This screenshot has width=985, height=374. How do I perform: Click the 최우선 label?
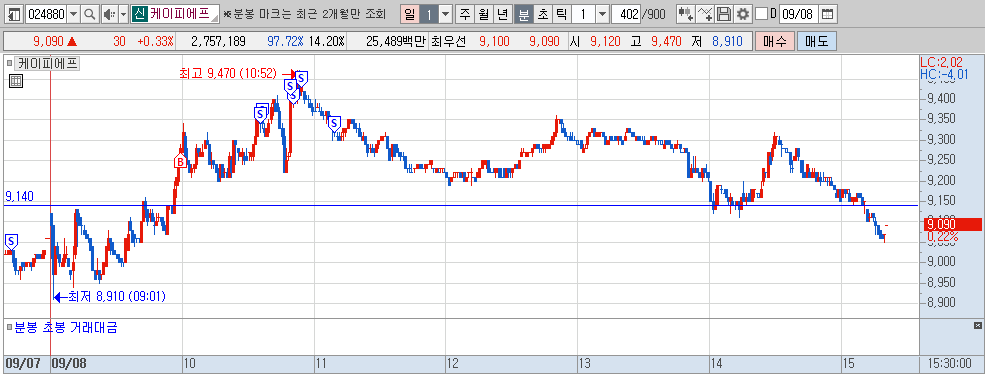(x=449, y=41)
